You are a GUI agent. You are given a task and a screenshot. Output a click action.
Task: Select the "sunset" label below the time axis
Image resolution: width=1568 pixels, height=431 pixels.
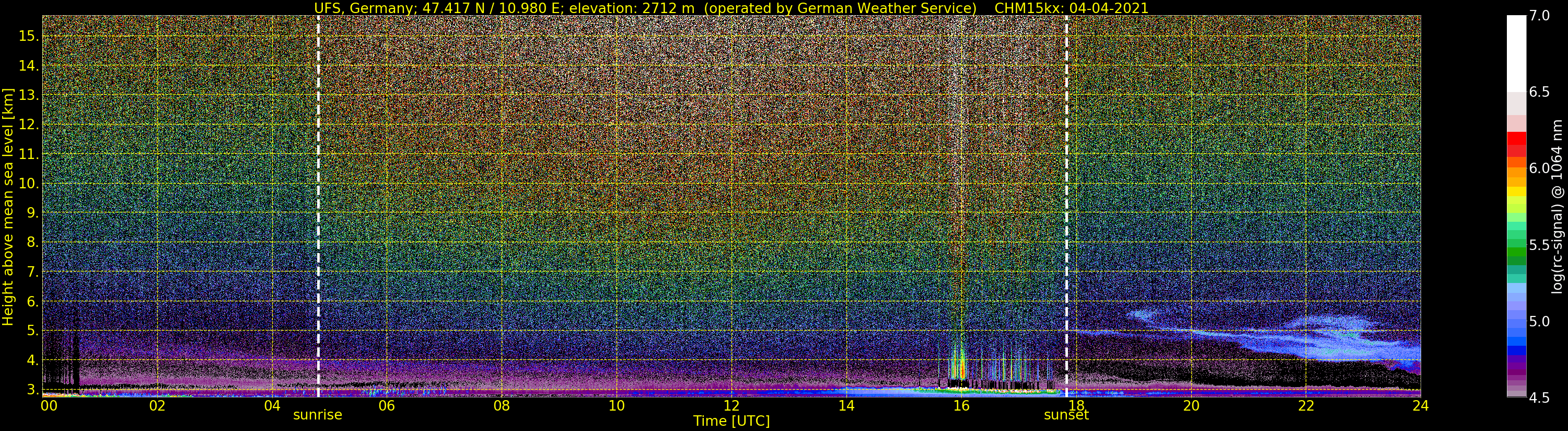(1066, 415)
